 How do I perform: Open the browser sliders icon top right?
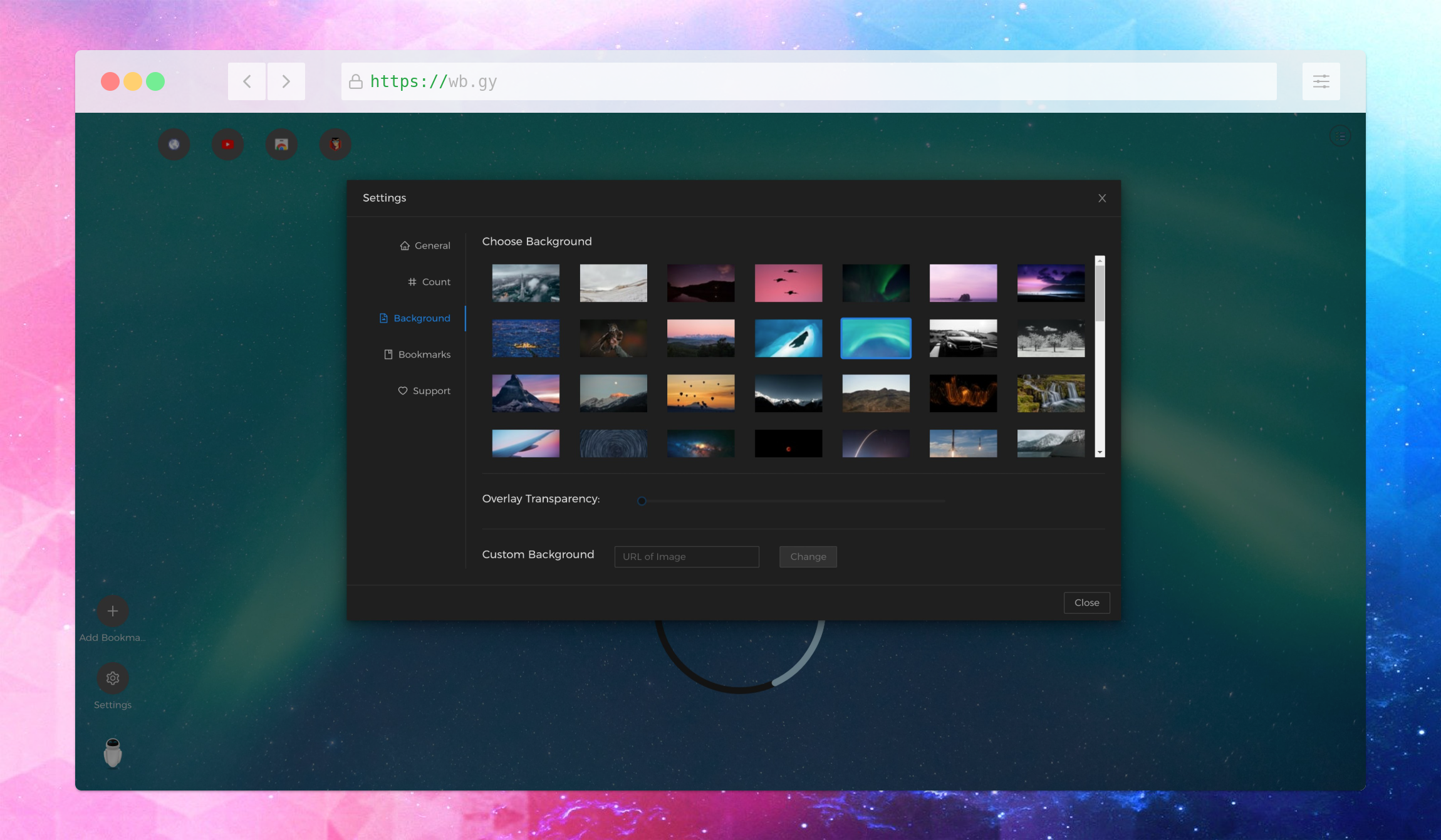(x=1321, y=81)
